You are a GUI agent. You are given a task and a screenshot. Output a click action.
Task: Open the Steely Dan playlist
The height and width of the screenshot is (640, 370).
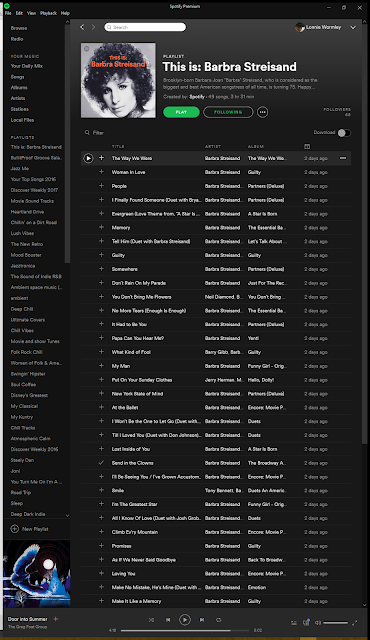22,460
